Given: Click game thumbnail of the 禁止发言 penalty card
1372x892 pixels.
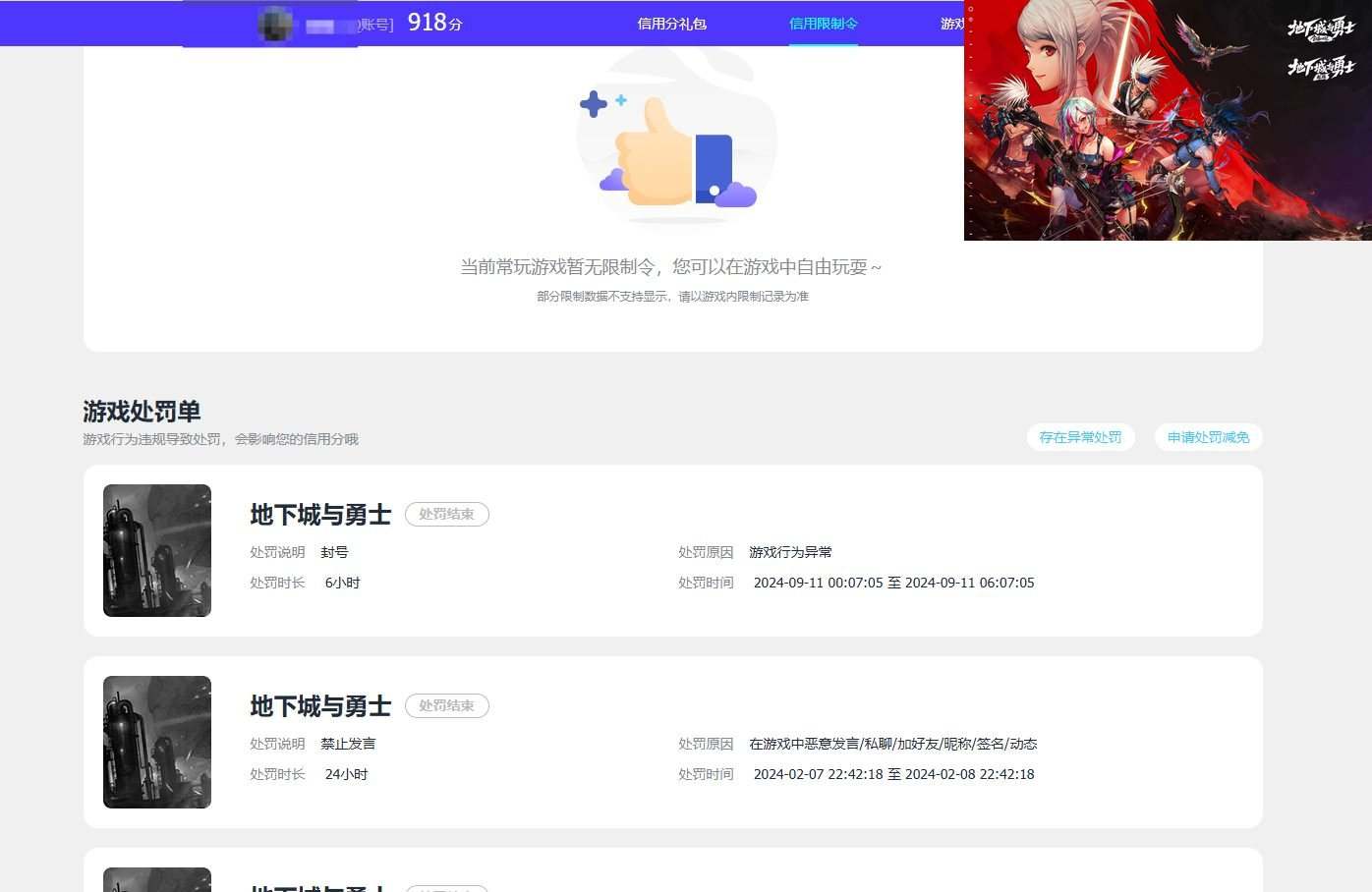Looking at the screenshot, I should click(157, 742).
